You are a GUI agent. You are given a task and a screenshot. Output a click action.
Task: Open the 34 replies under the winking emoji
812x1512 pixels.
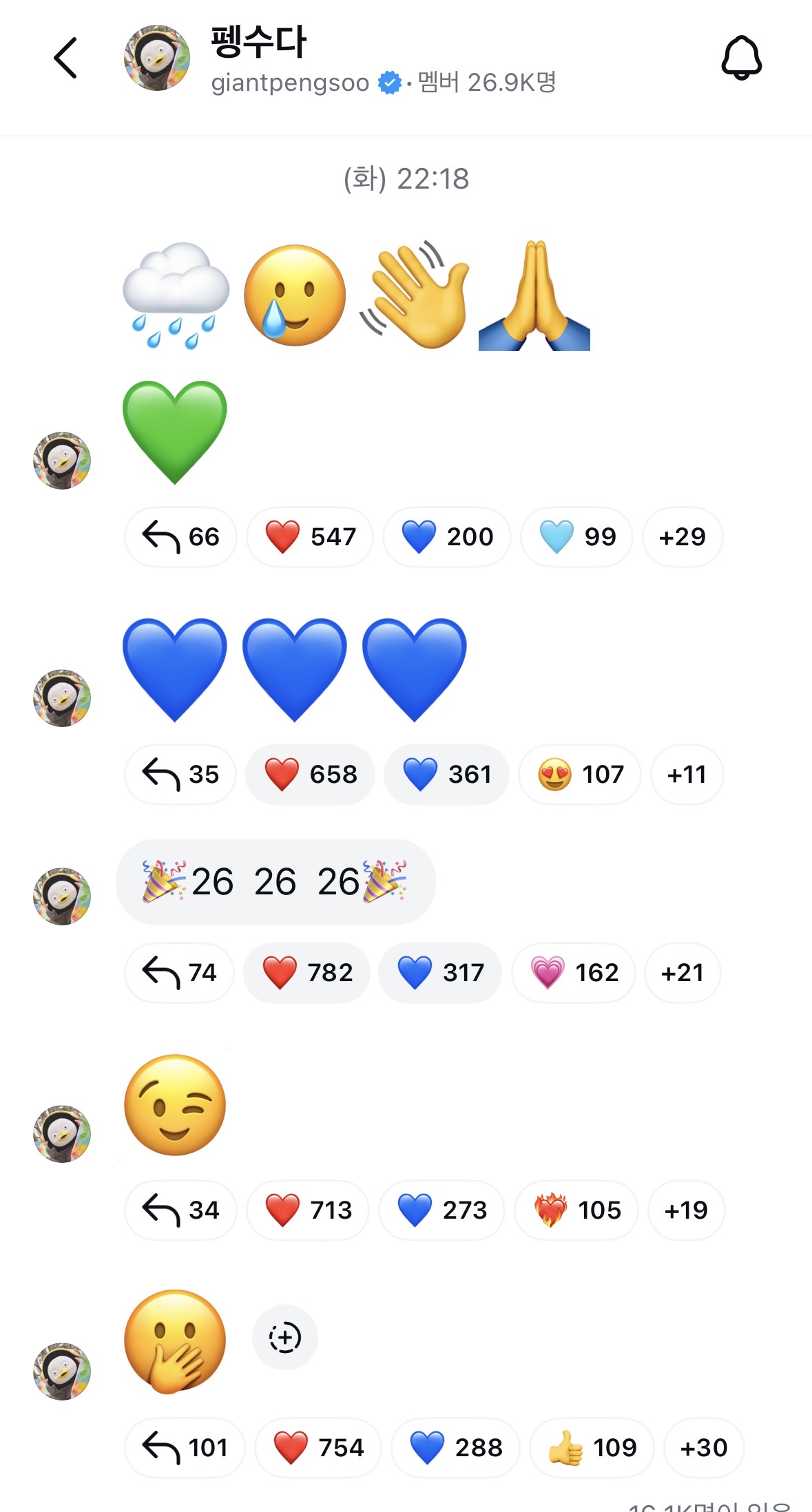180,1210
